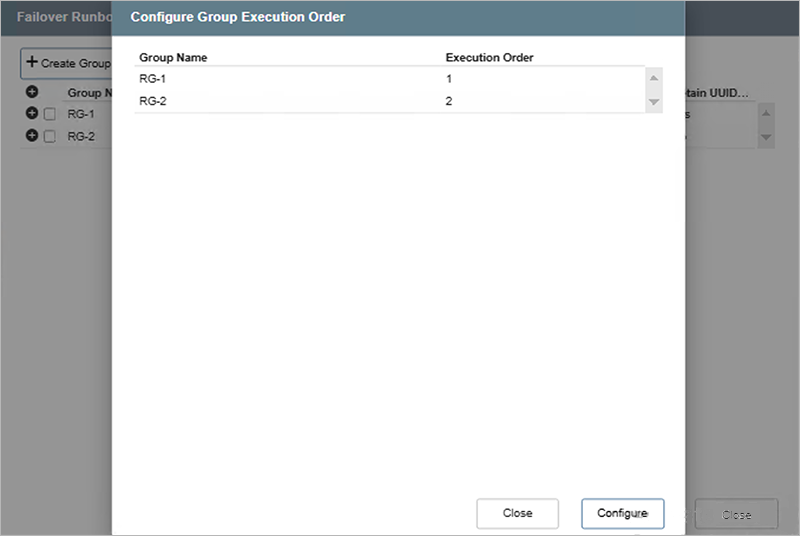Click the Configure button in the dialog
Viewport: 800px width, 536px height.
[622, 513]
